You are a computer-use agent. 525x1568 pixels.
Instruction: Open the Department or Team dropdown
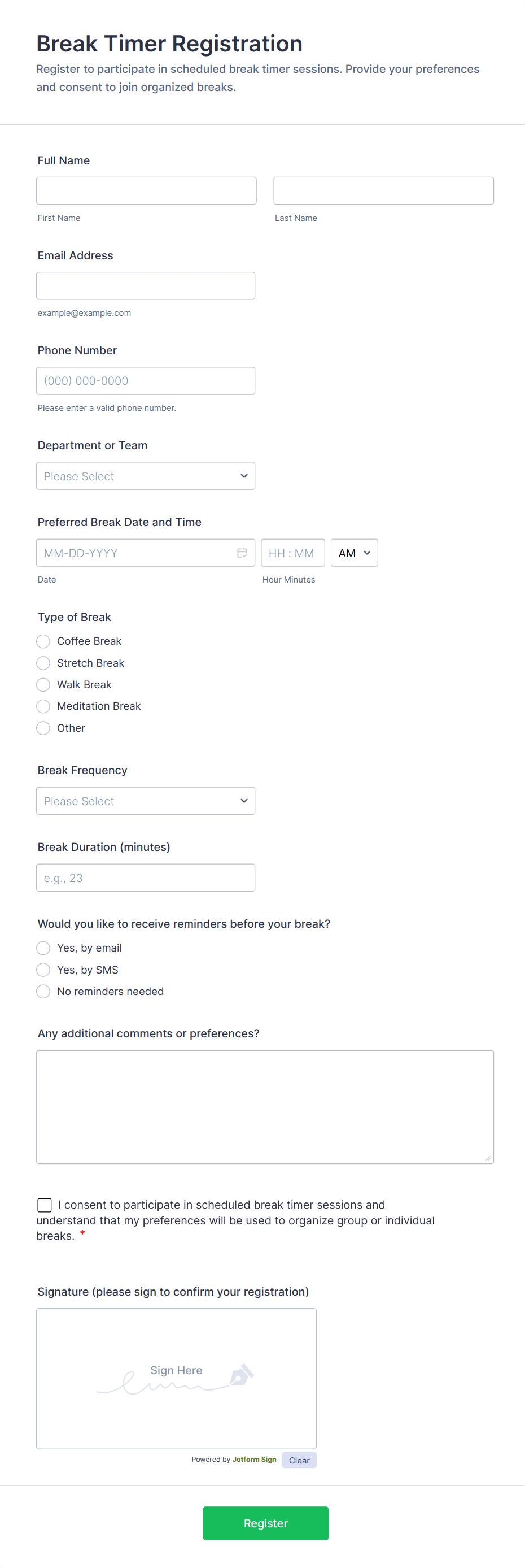tap(146, 476)
